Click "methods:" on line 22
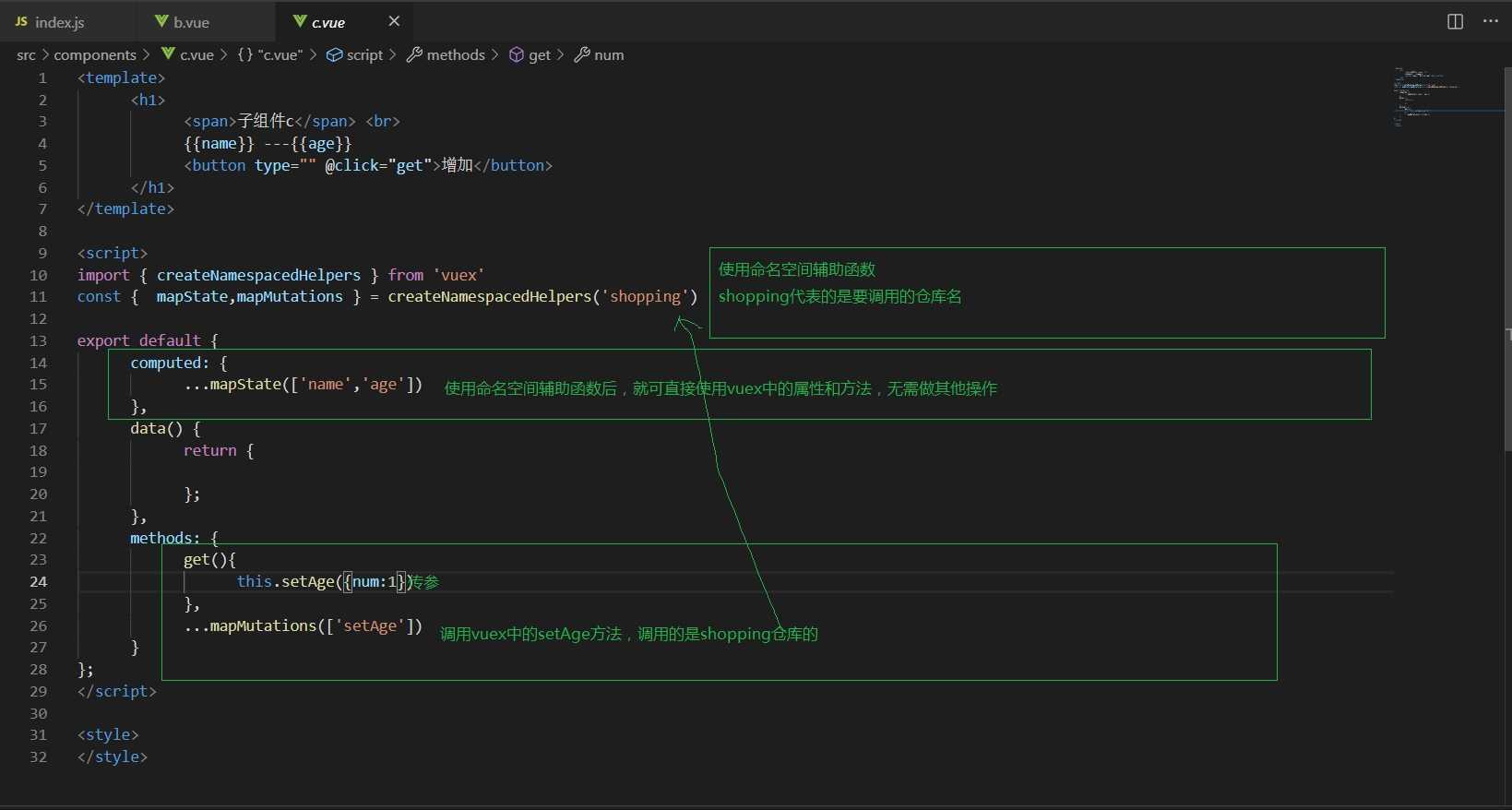The width and height of the screenshot is (1512, 810). coord(165,538)
